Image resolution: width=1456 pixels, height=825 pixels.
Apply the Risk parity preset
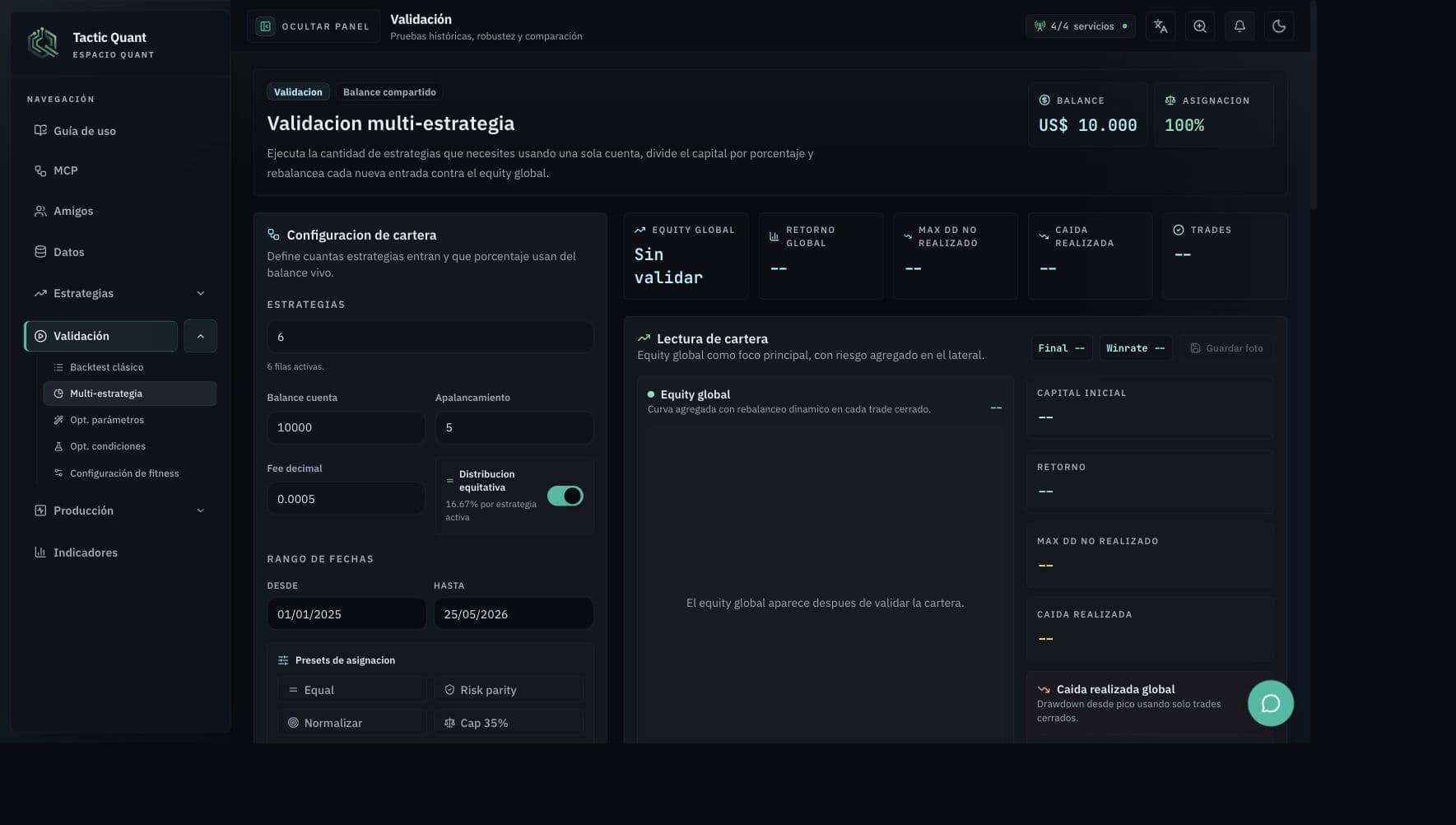click(x=509, y=690)
